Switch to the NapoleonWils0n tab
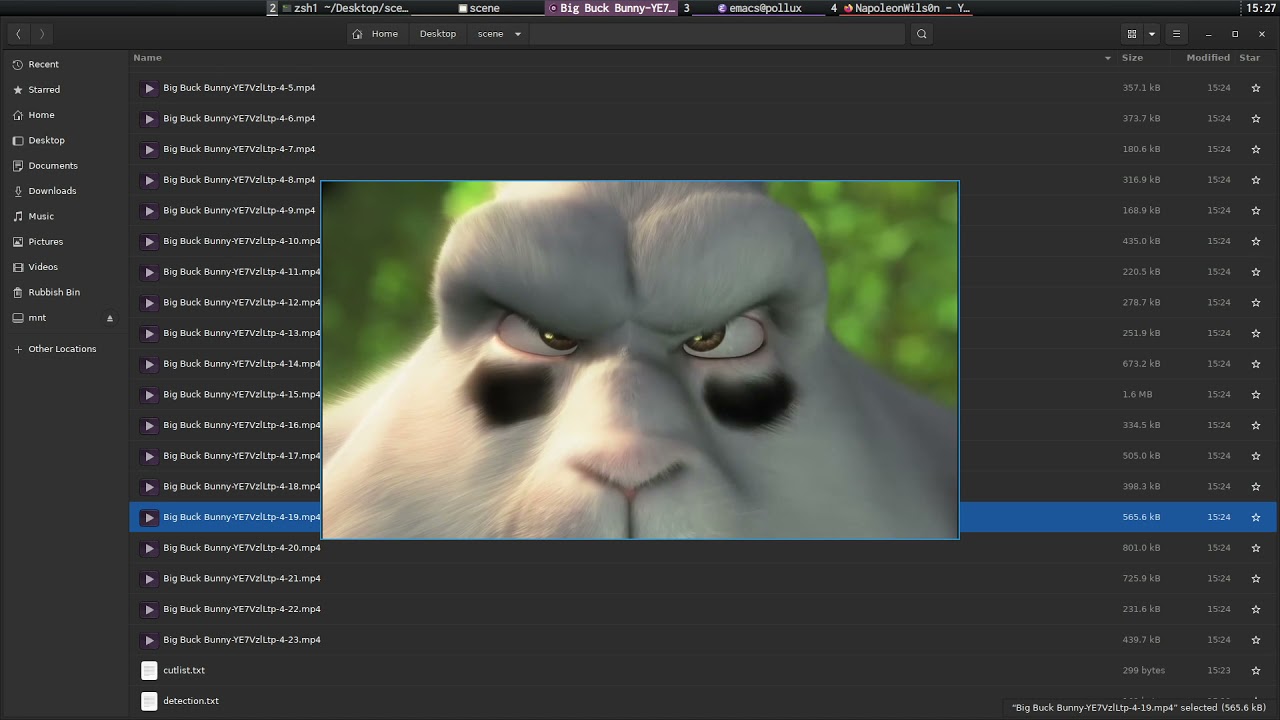Viewport: 1280px width, 720px height. click(906, 8)
